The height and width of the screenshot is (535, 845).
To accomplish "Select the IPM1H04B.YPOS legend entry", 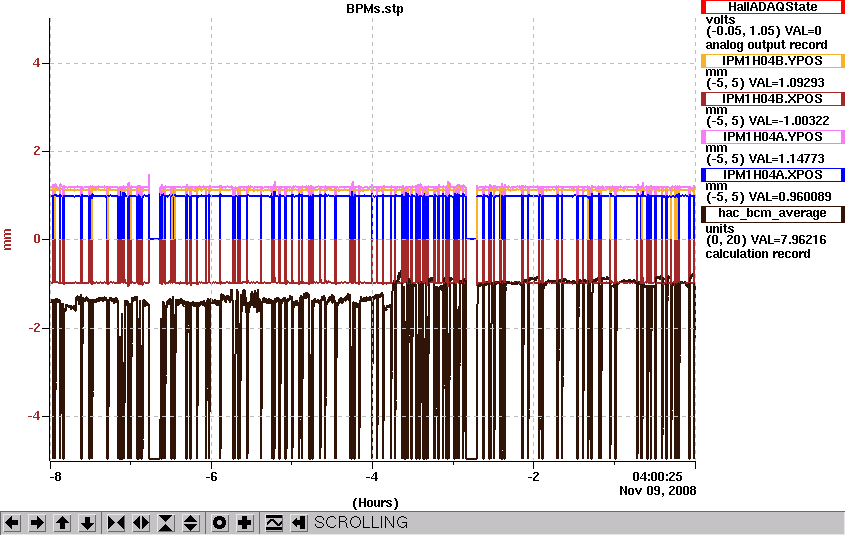I will (772, 61).
